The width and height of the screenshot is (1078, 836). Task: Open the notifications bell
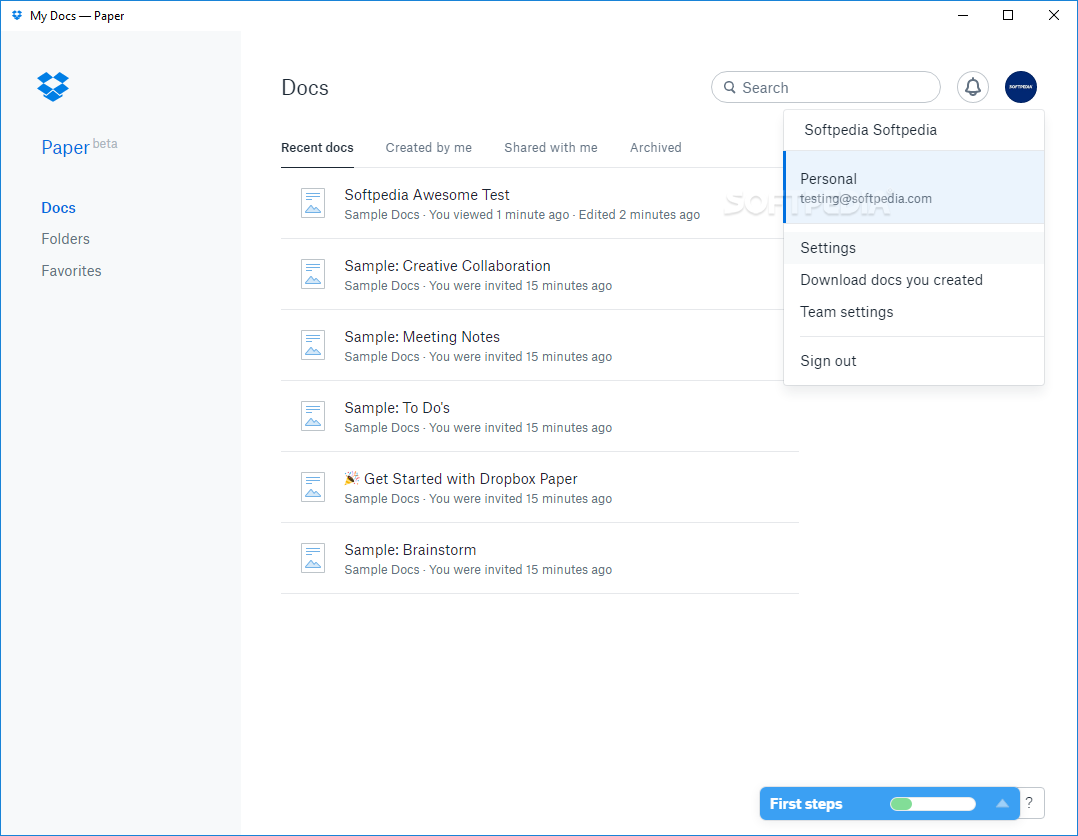click(973, 87)
